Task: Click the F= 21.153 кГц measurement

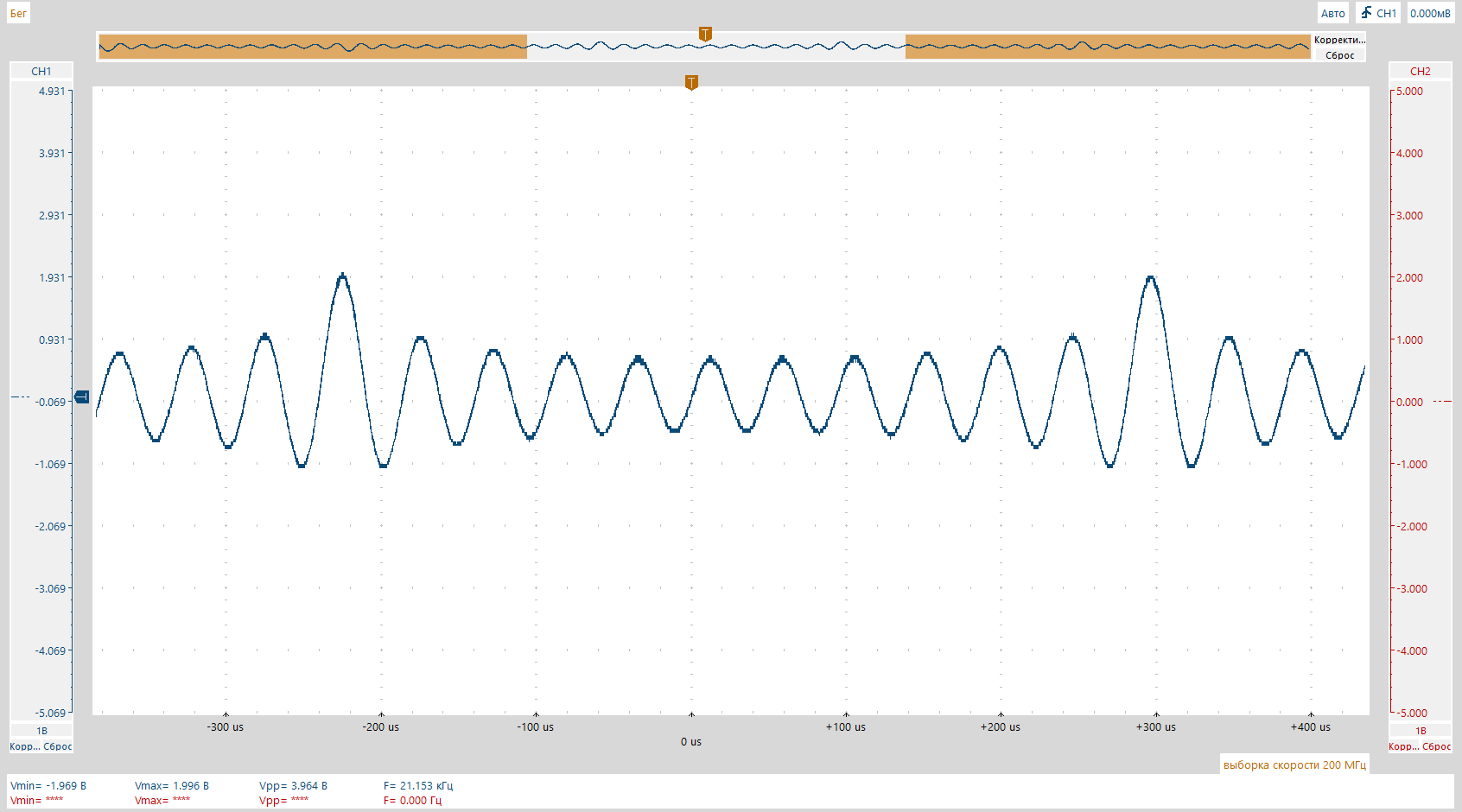Action: tap(418, 785)
